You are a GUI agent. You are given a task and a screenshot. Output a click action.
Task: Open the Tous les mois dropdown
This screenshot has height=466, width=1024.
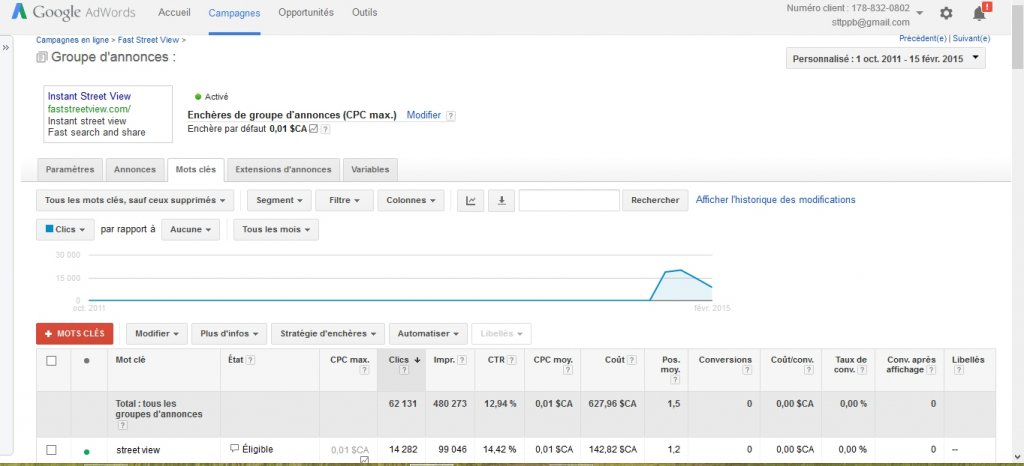(x=276, y=230)
